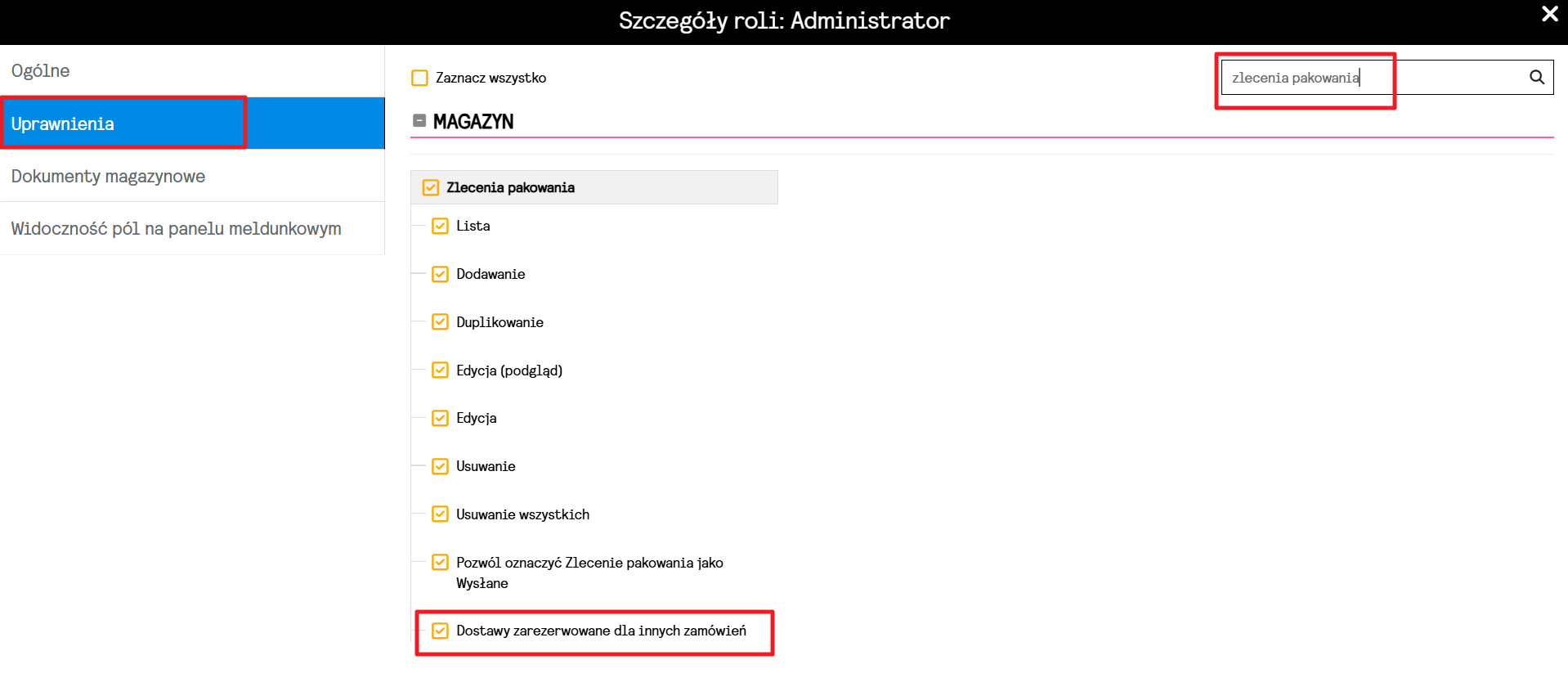Open Widoczność pól na panelu meldunkowym
The height and width of the screenshot is (687, 1568).
click(x=192, y=228)
